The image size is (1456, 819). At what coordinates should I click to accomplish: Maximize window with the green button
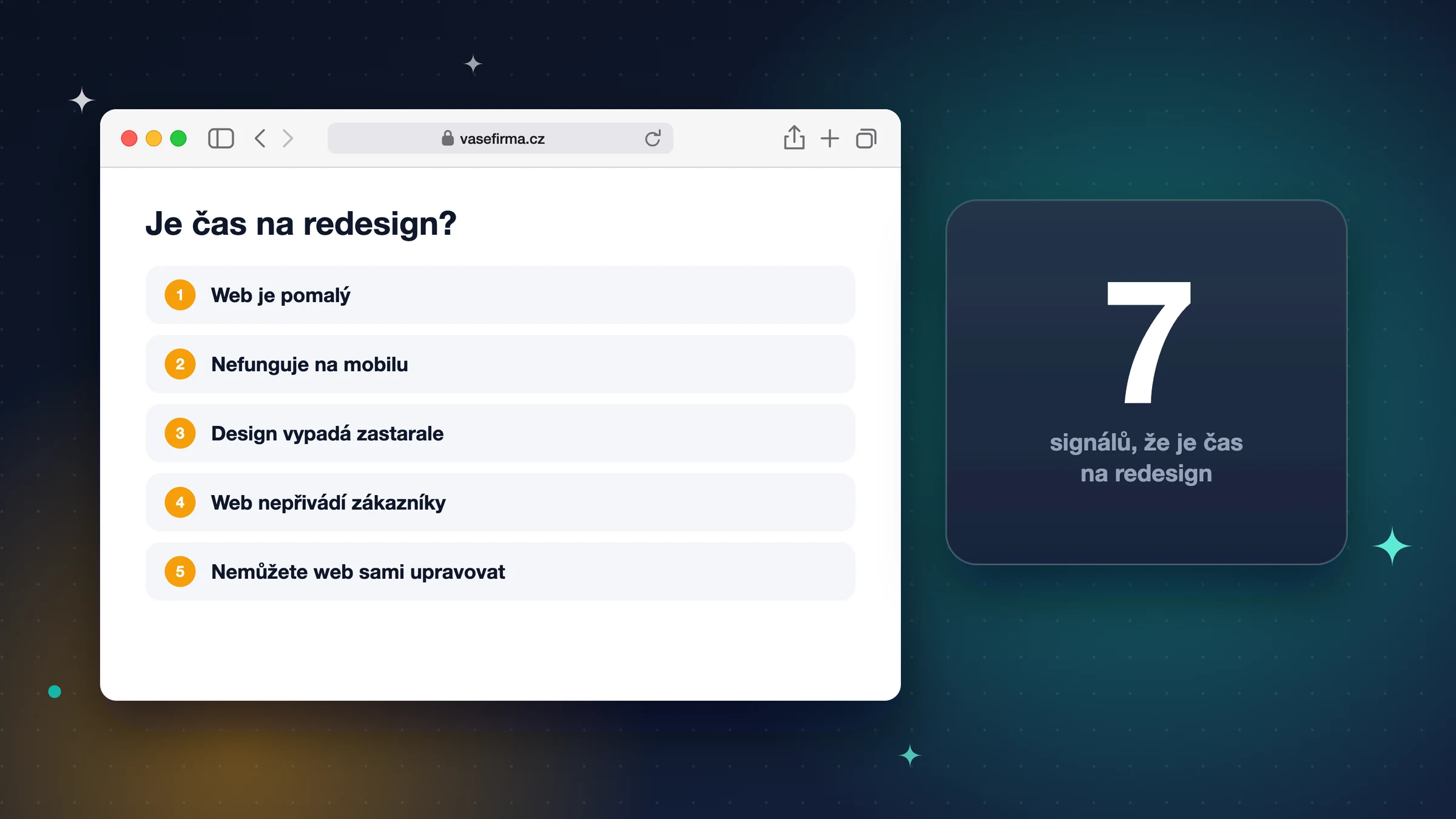click(178, 138)
